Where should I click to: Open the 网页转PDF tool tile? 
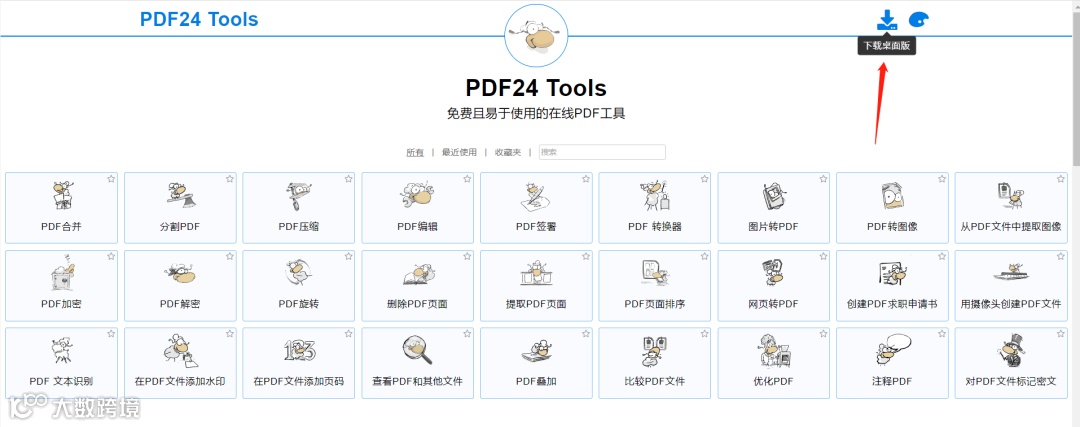point(773,286)
